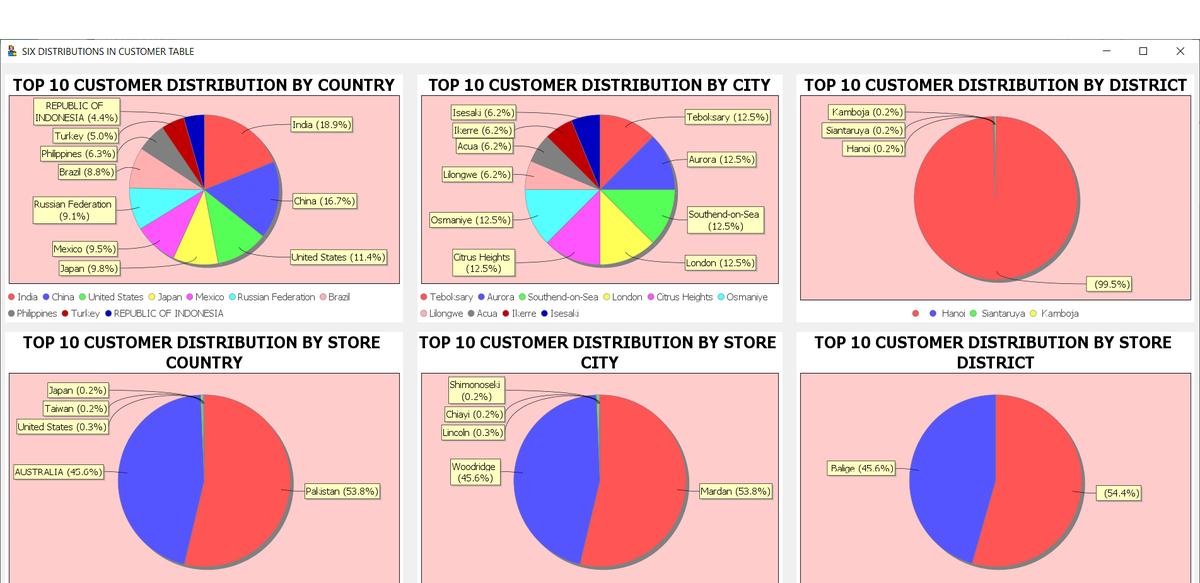Click the 'China (16.7%)' slice label

[325, 201]
